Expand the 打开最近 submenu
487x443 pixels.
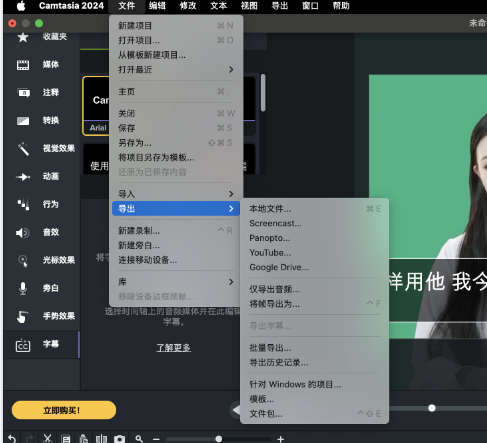[176, 70]
